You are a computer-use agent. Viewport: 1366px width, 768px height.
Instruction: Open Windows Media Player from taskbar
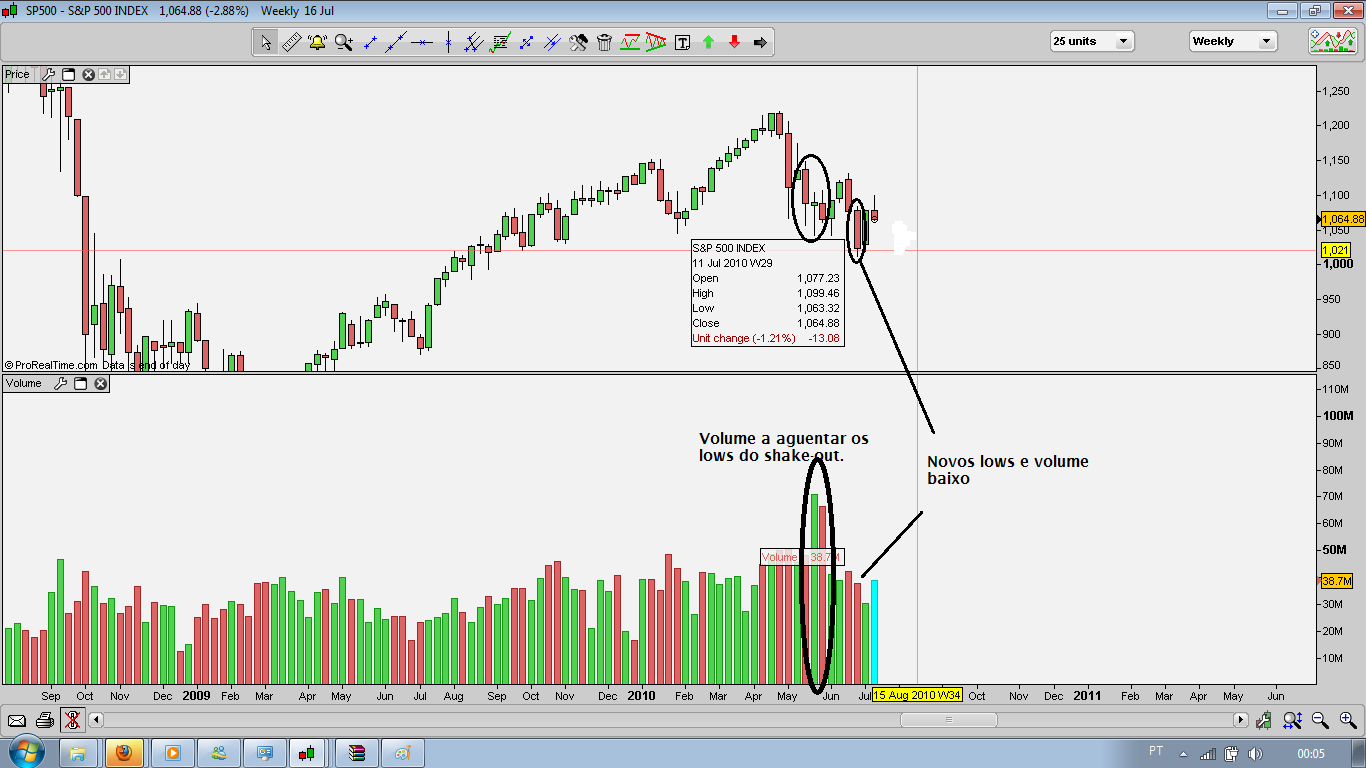click(172, 752)
